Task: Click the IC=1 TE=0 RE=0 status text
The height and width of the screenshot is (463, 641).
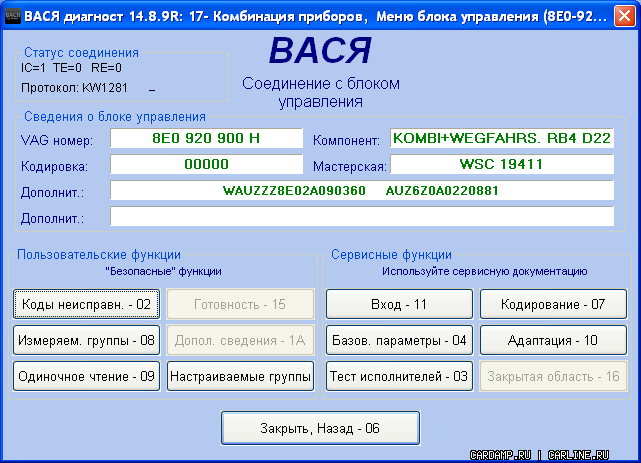Action: 71,68
